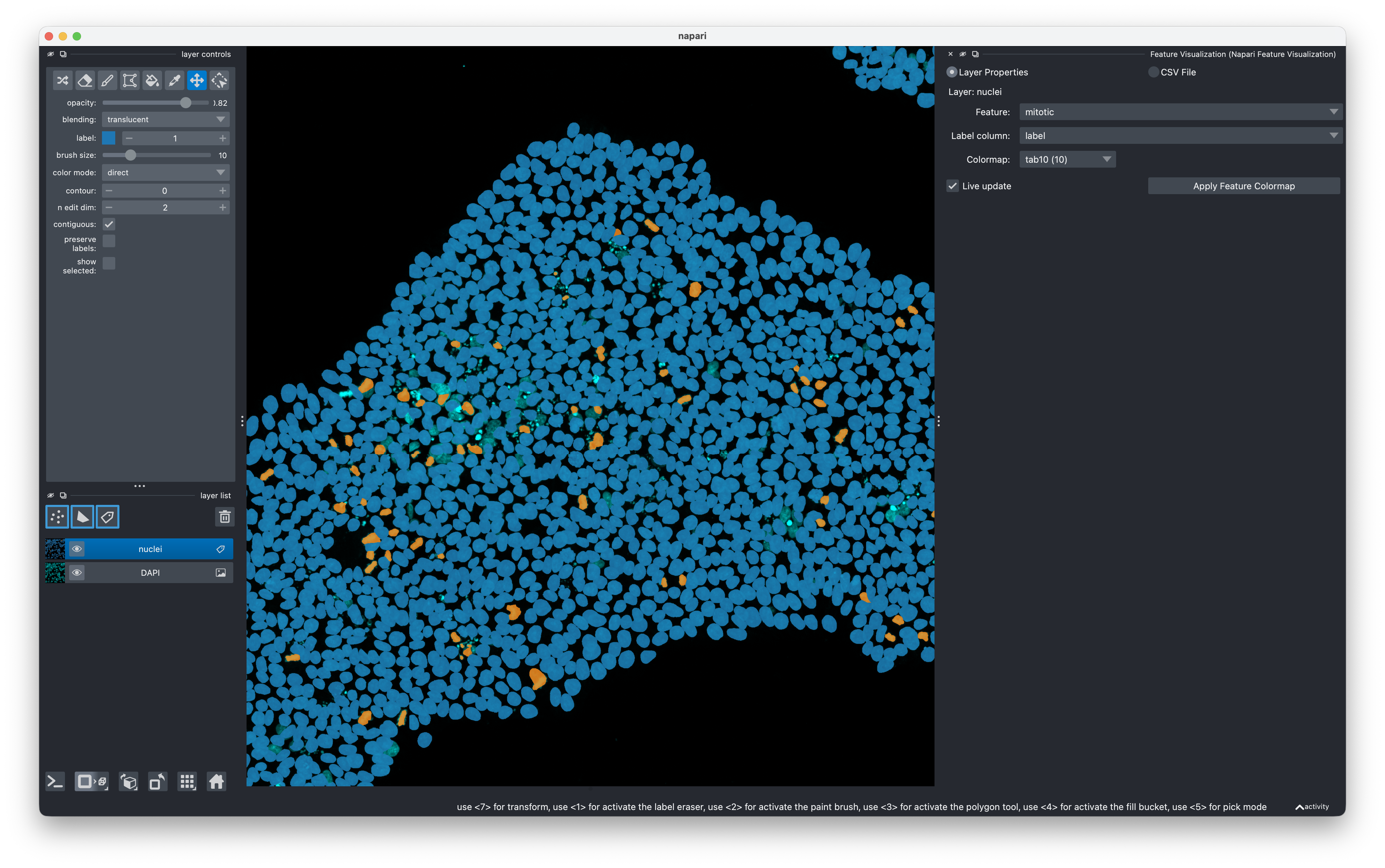Image resolution: width=1385 pixels, height=868 pixels.
Task: Float the layer list panel
Action: pyautogui.click(x=63, y=495)
